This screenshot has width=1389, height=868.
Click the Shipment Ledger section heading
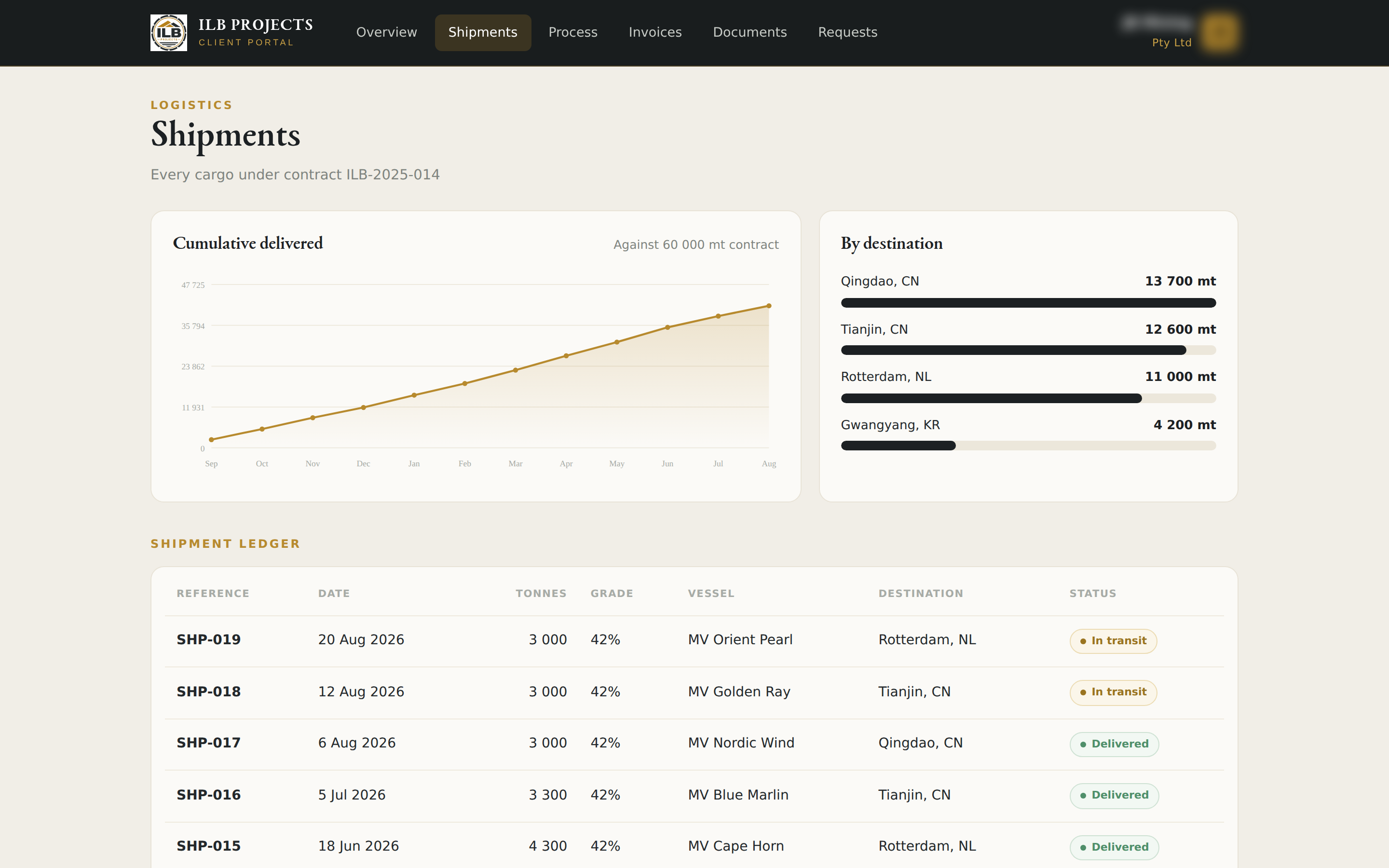coord(225,543)
